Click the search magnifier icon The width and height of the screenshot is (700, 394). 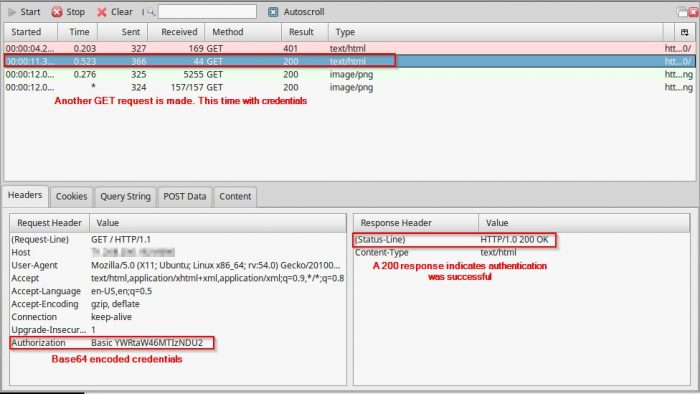(150, 12)
